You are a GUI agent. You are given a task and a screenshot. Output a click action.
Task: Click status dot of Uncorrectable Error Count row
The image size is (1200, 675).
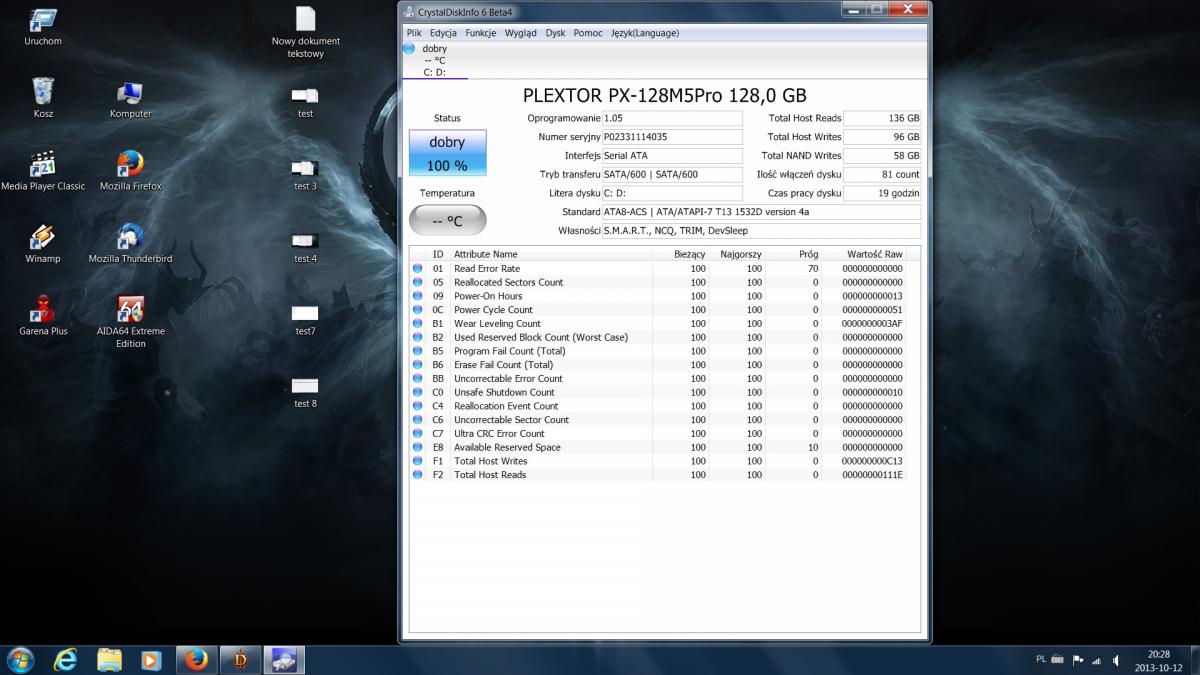pyautogui.click(x=418, y=378)
